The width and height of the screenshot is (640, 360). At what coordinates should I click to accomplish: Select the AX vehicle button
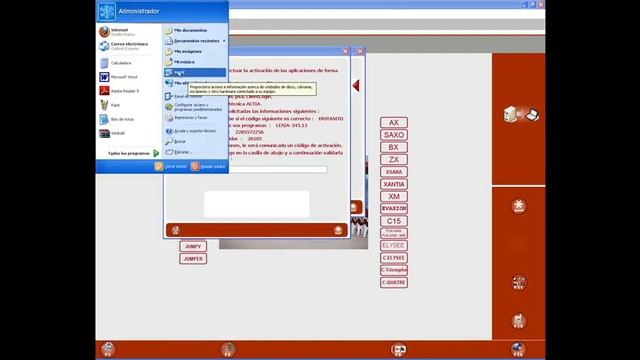[393, 122]
